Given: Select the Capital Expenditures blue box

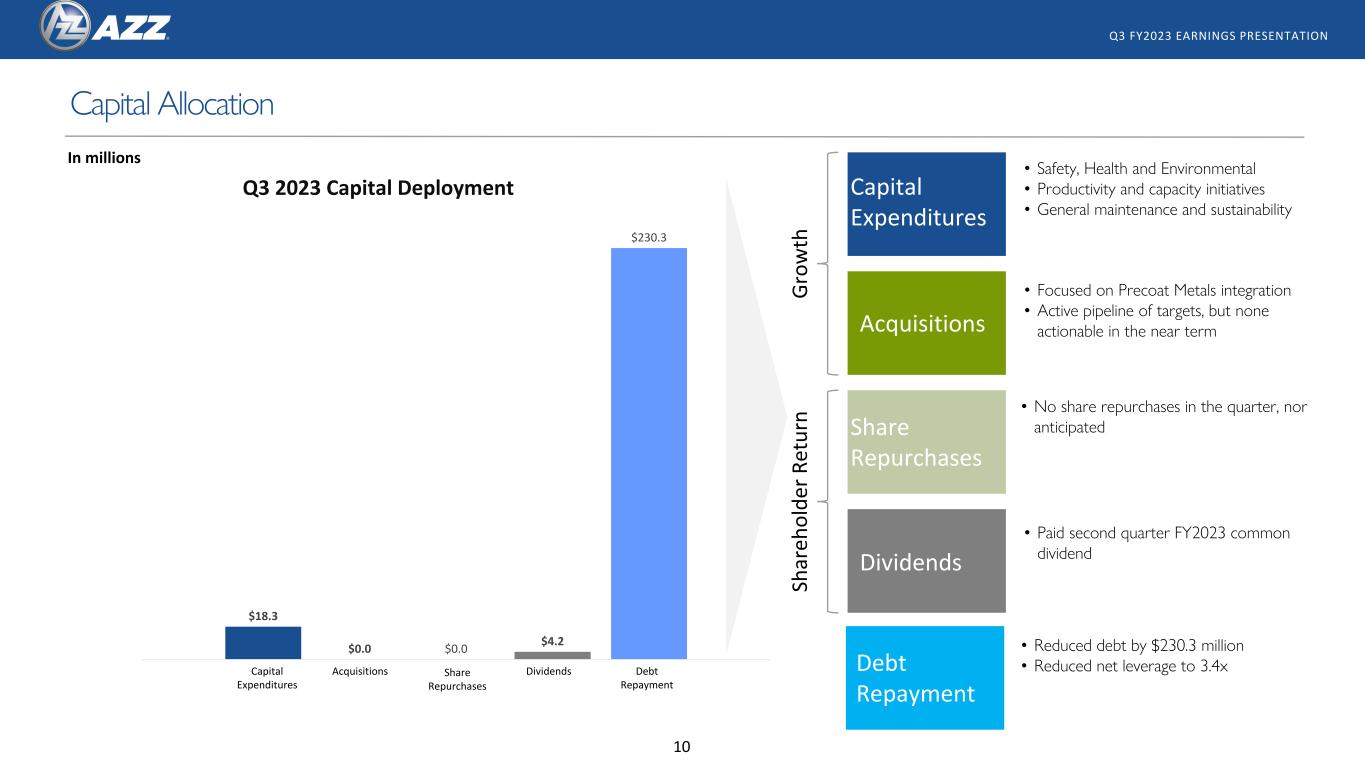Looking at the screenshot, I should pyautogui.click(x=926, y=204).
